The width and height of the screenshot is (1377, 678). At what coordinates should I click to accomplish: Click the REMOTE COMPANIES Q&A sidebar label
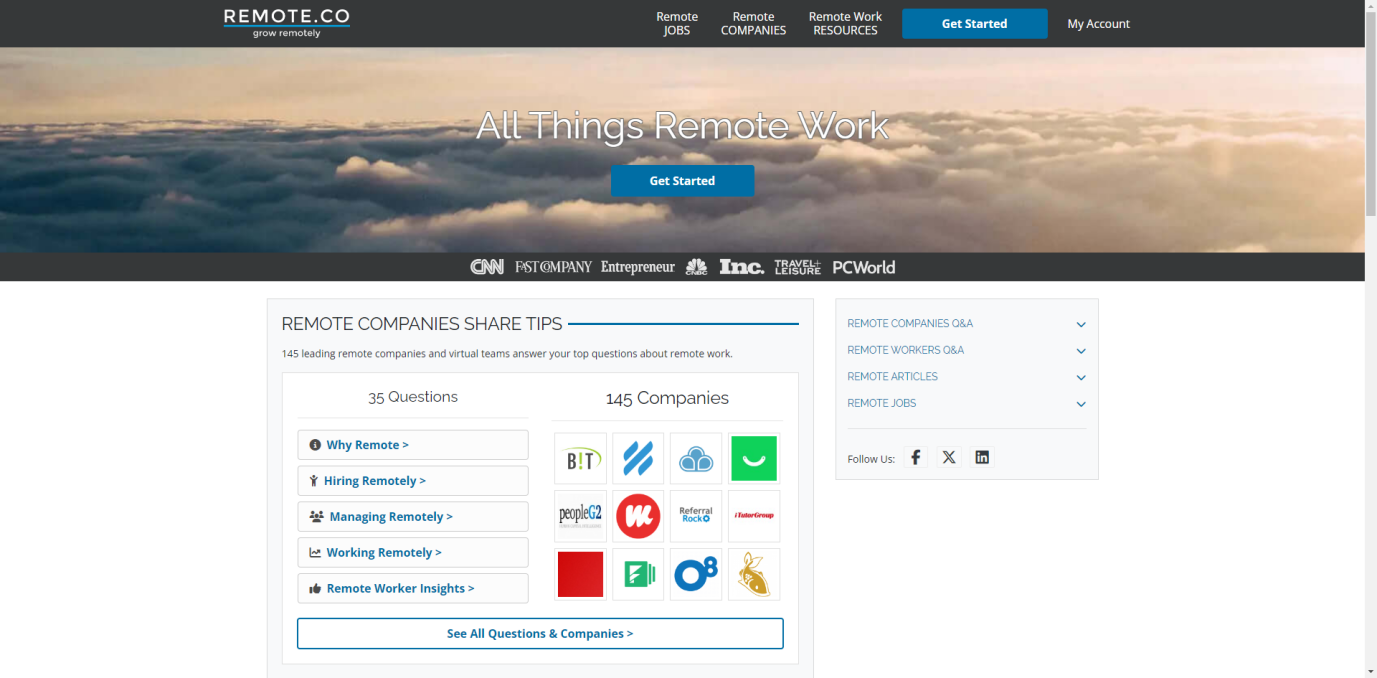(910, 324)
